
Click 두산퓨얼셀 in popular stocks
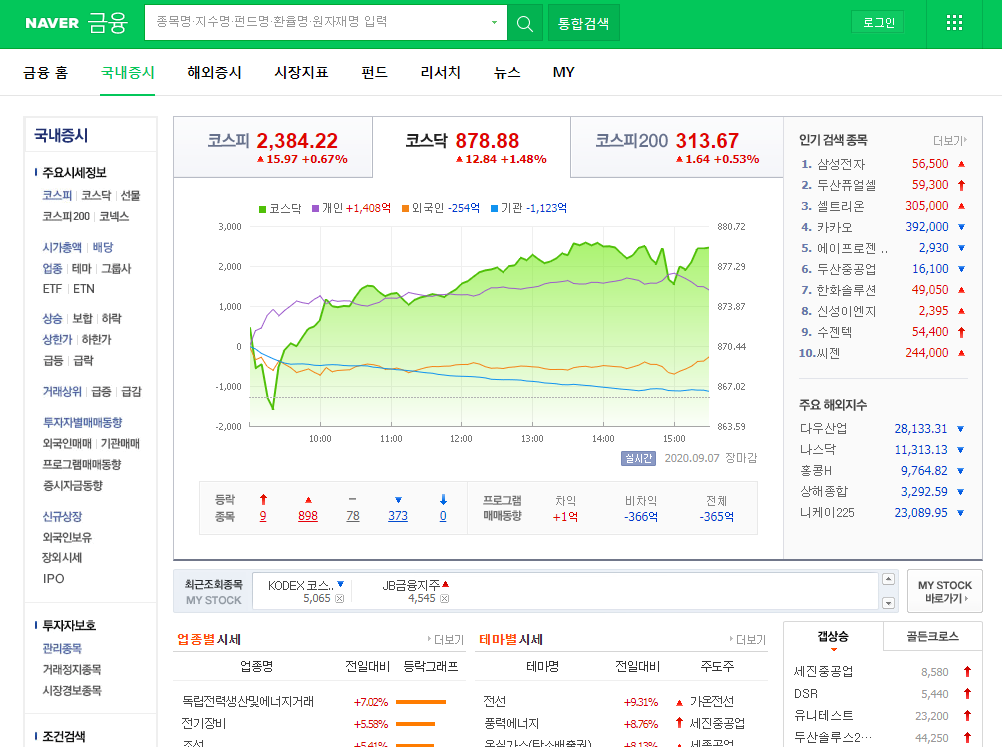846,185
